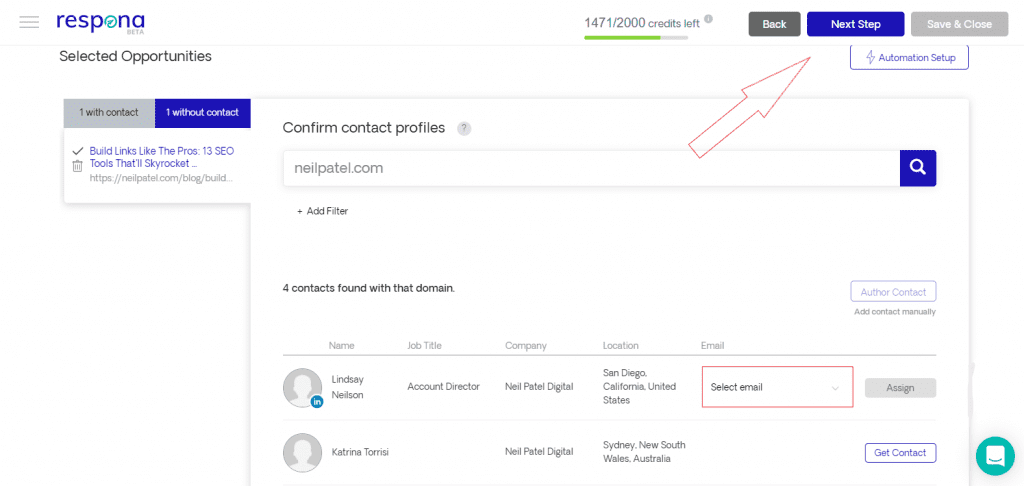The width and height of the screenshot is (1024, 486).
Task: Open Build Links Like The Pros link
Action: (x=161, y=157)
